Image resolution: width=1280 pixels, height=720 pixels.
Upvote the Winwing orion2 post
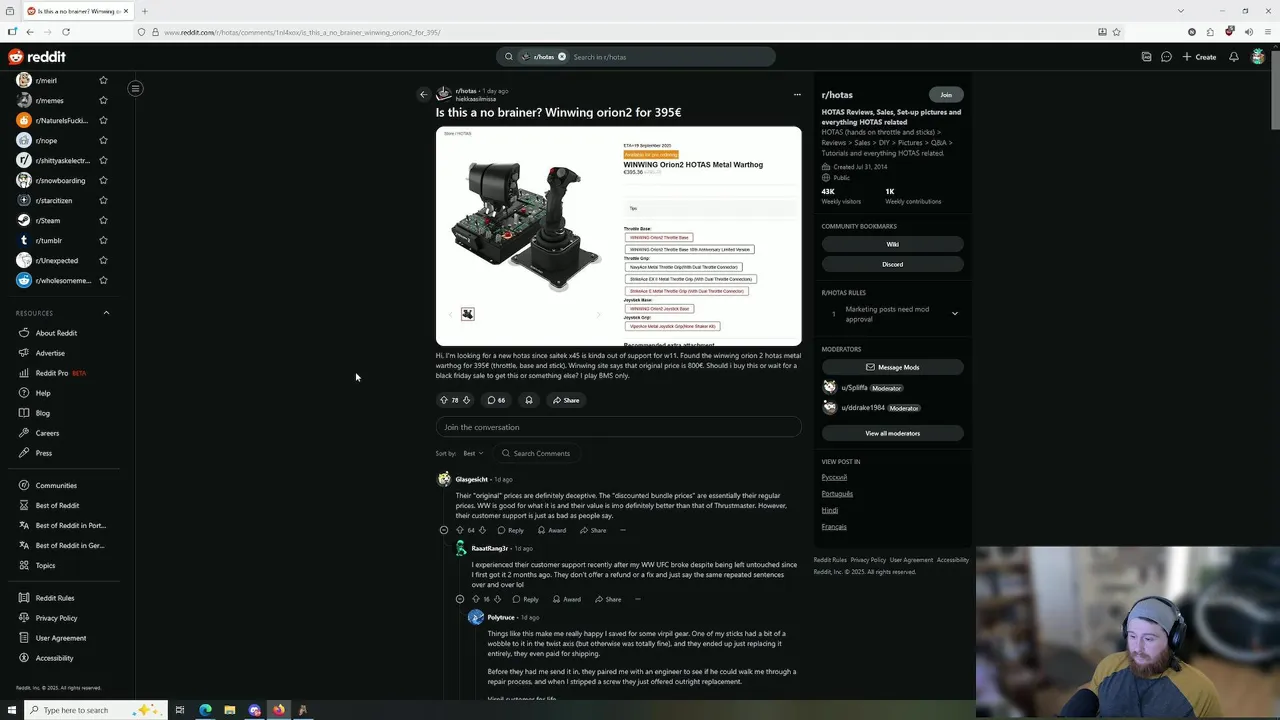point(444,400)
